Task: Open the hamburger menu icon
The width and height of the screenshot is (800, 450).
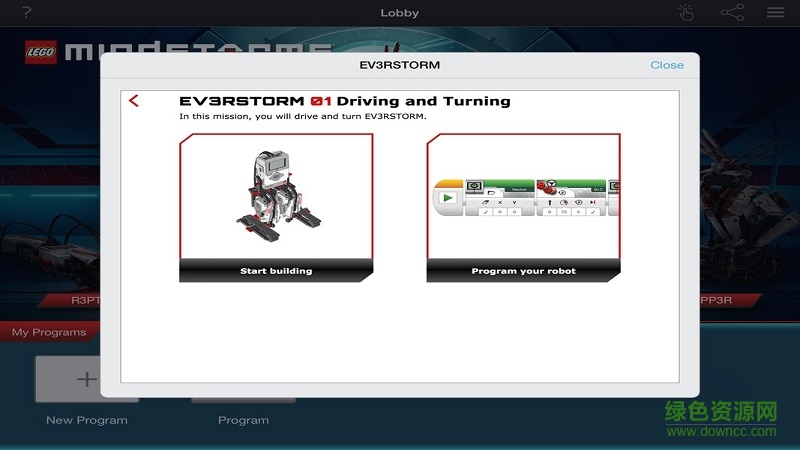Action: click(x=775, y=13)
